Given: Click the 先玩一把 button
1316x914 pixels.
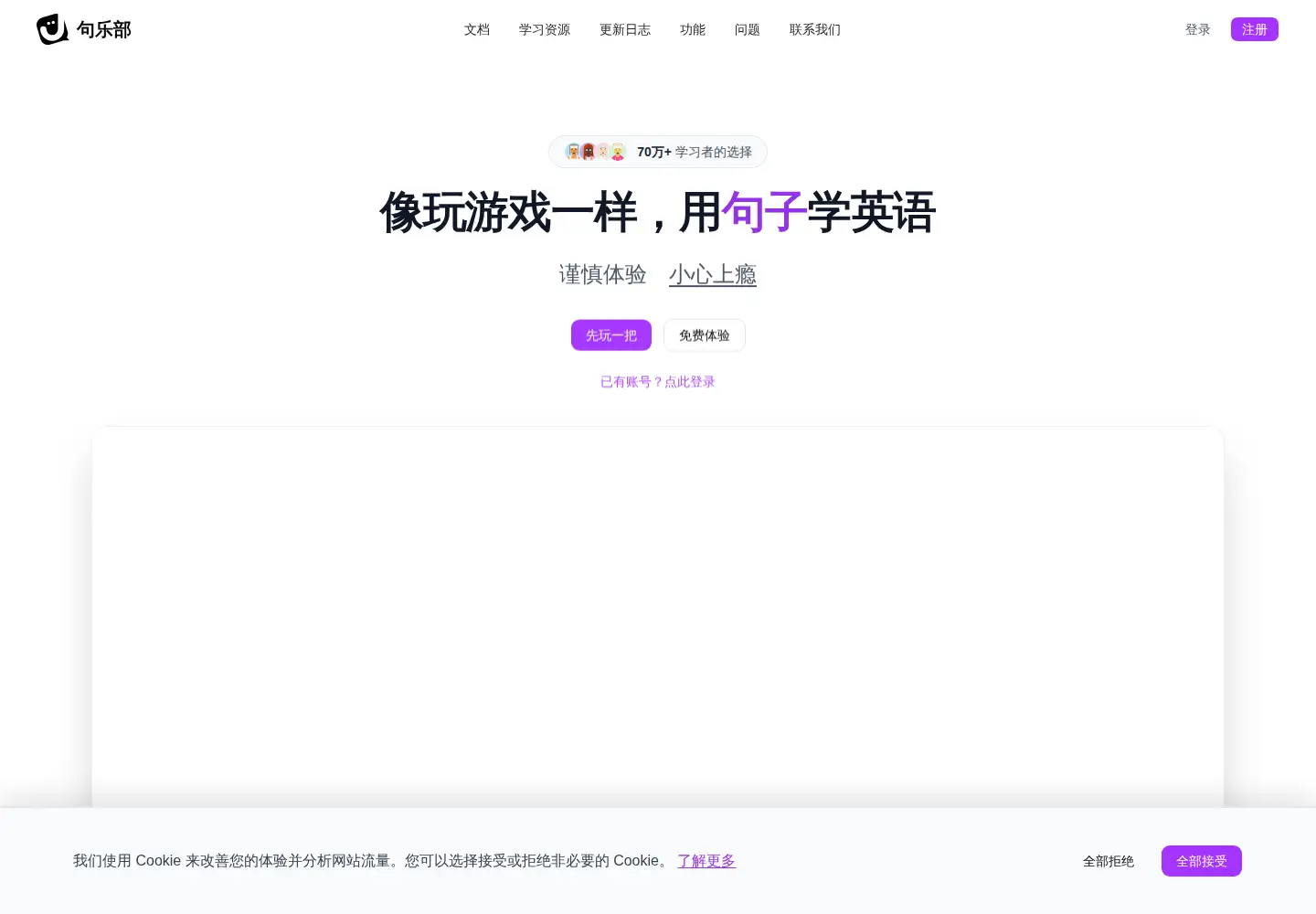Looking at the screenshot, I should 611,335.
